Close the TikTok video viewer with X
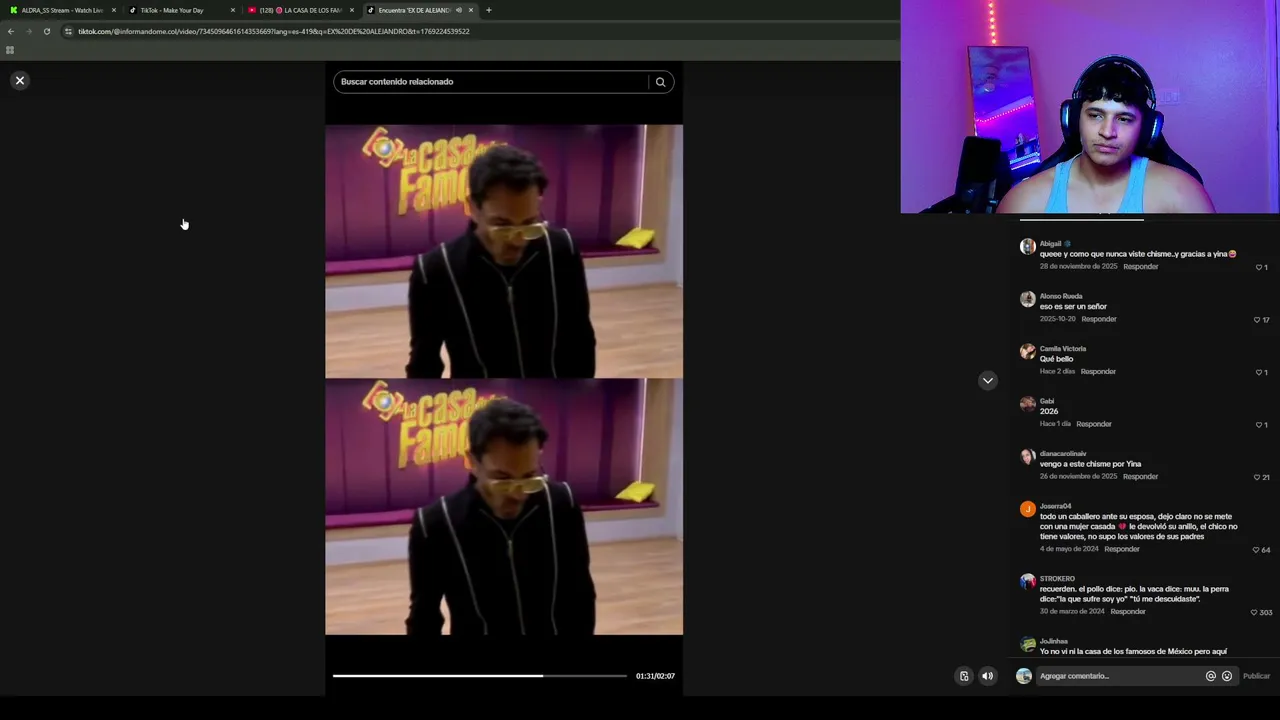Image resolution: width=1280 pixels, height=720 pixels. (19, 80)
